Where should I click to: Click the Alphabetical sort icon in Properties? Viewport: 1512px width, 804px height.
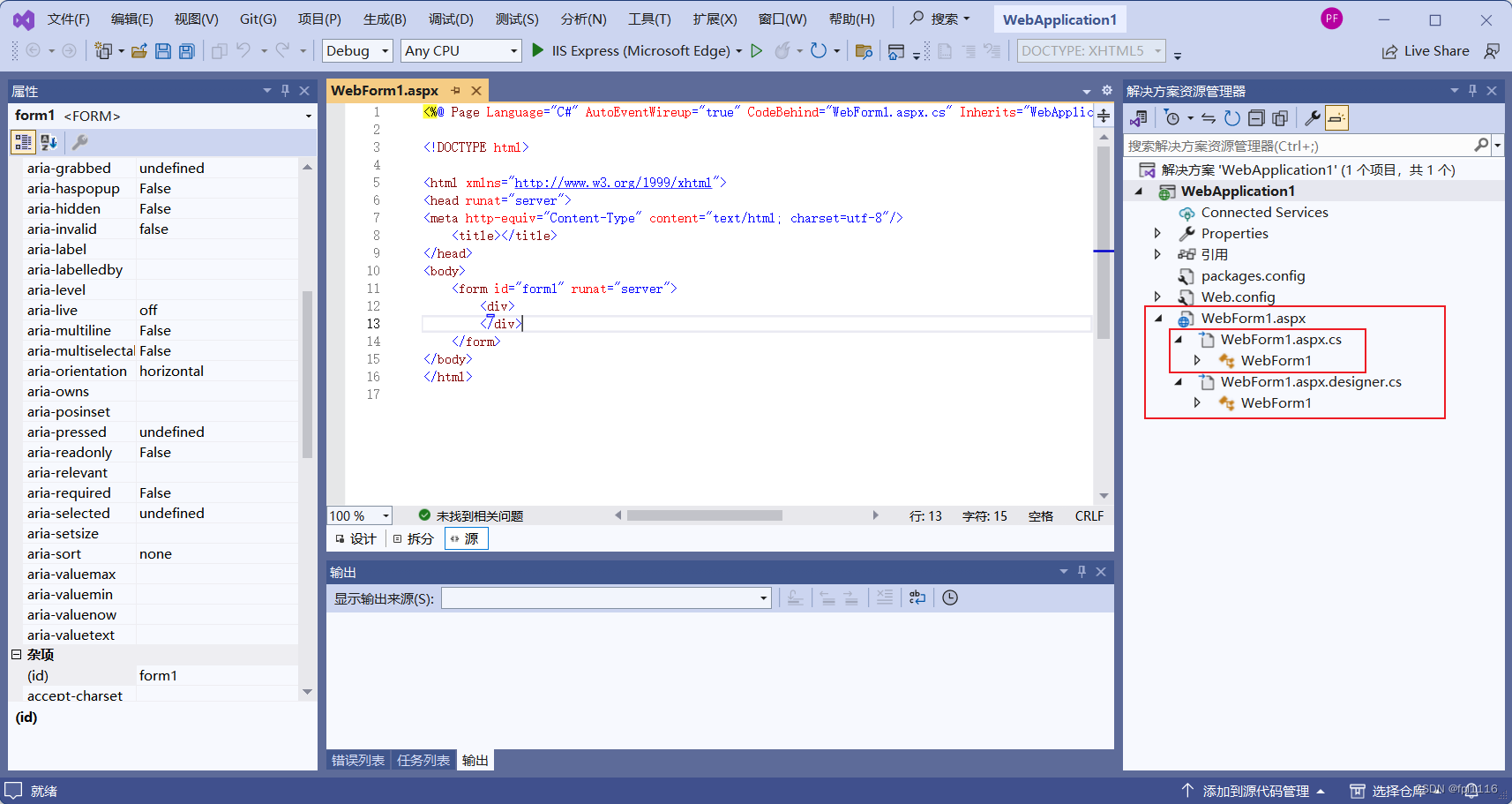point(49,142)
